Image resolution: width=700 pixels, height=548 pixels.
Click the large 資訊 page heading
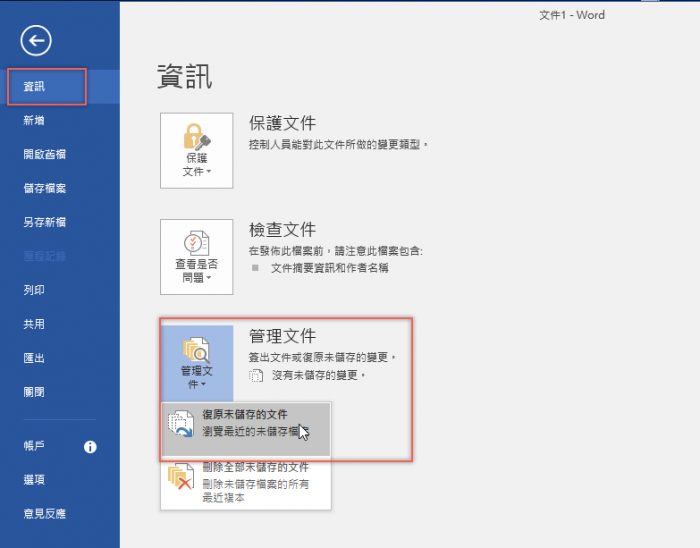click(x=185, y=76)
